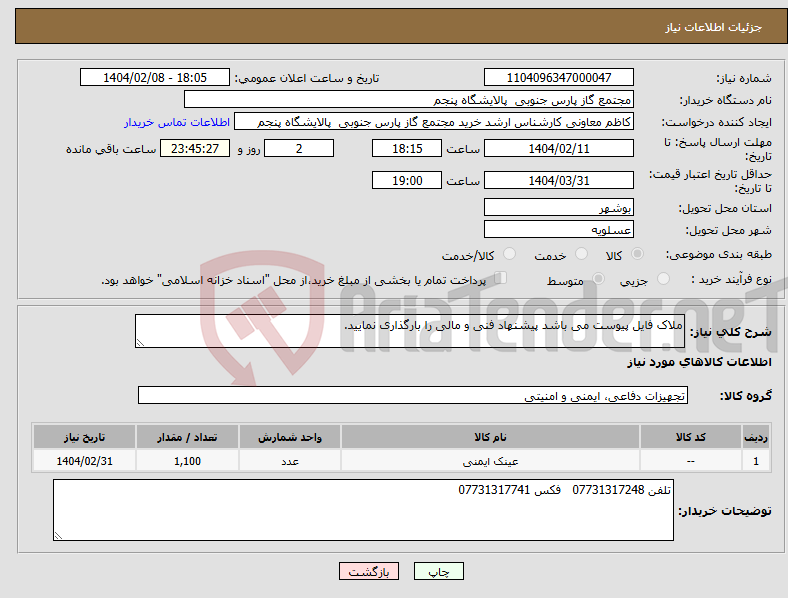Select the جزیی purchase type radio

pyautogui.click(x=663, y=278)
